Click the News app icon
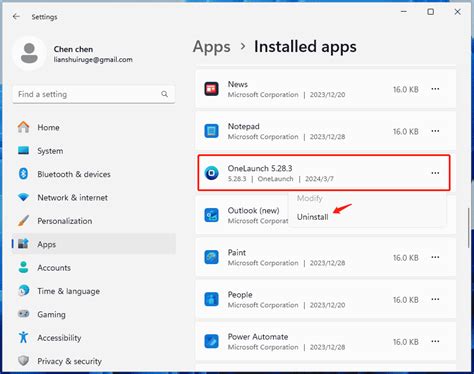 (211, 89)
